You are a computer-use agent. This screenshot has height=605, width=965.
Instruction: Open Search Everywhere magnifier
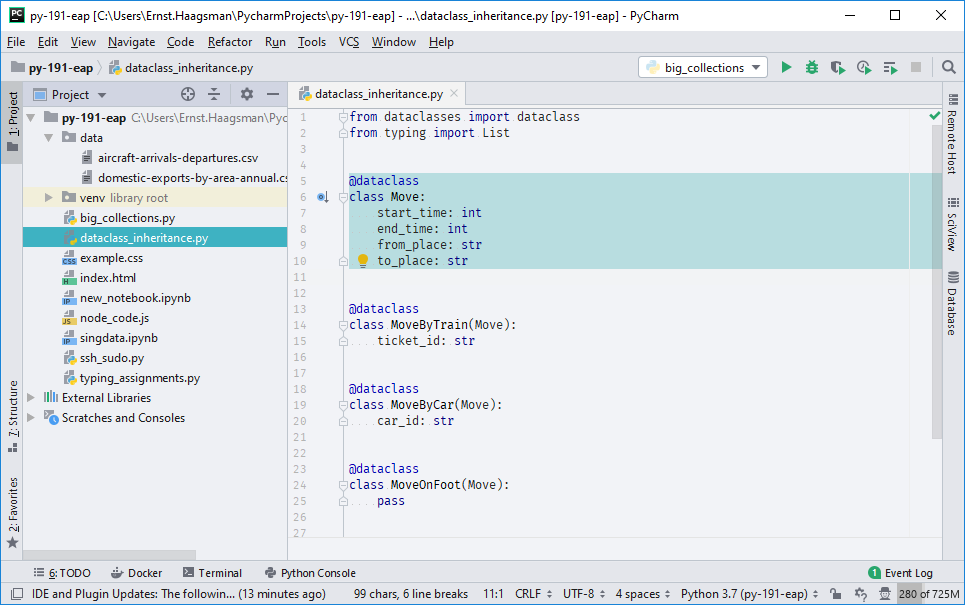(947, 67)
